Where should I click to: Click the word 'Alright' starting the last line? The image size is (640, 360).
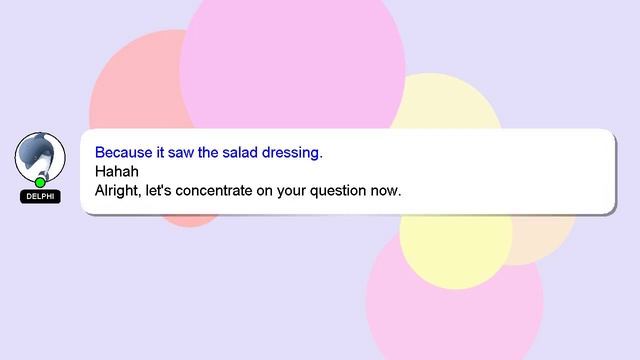118,191
